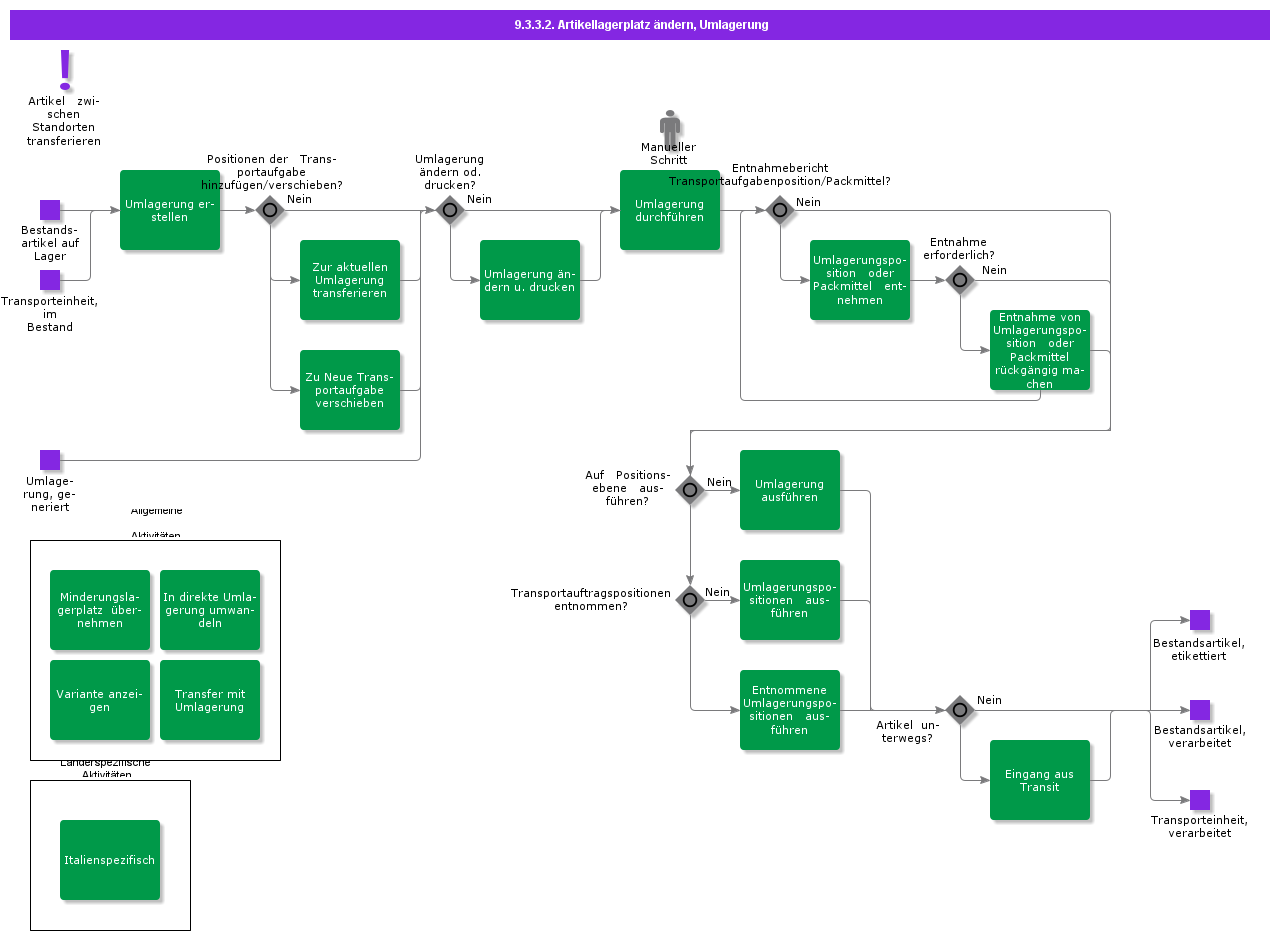Click the Bestandsartikel auf Lager purple square
Image resolution: width=1280 pixels, height=940 pixels.
point(50,210)
